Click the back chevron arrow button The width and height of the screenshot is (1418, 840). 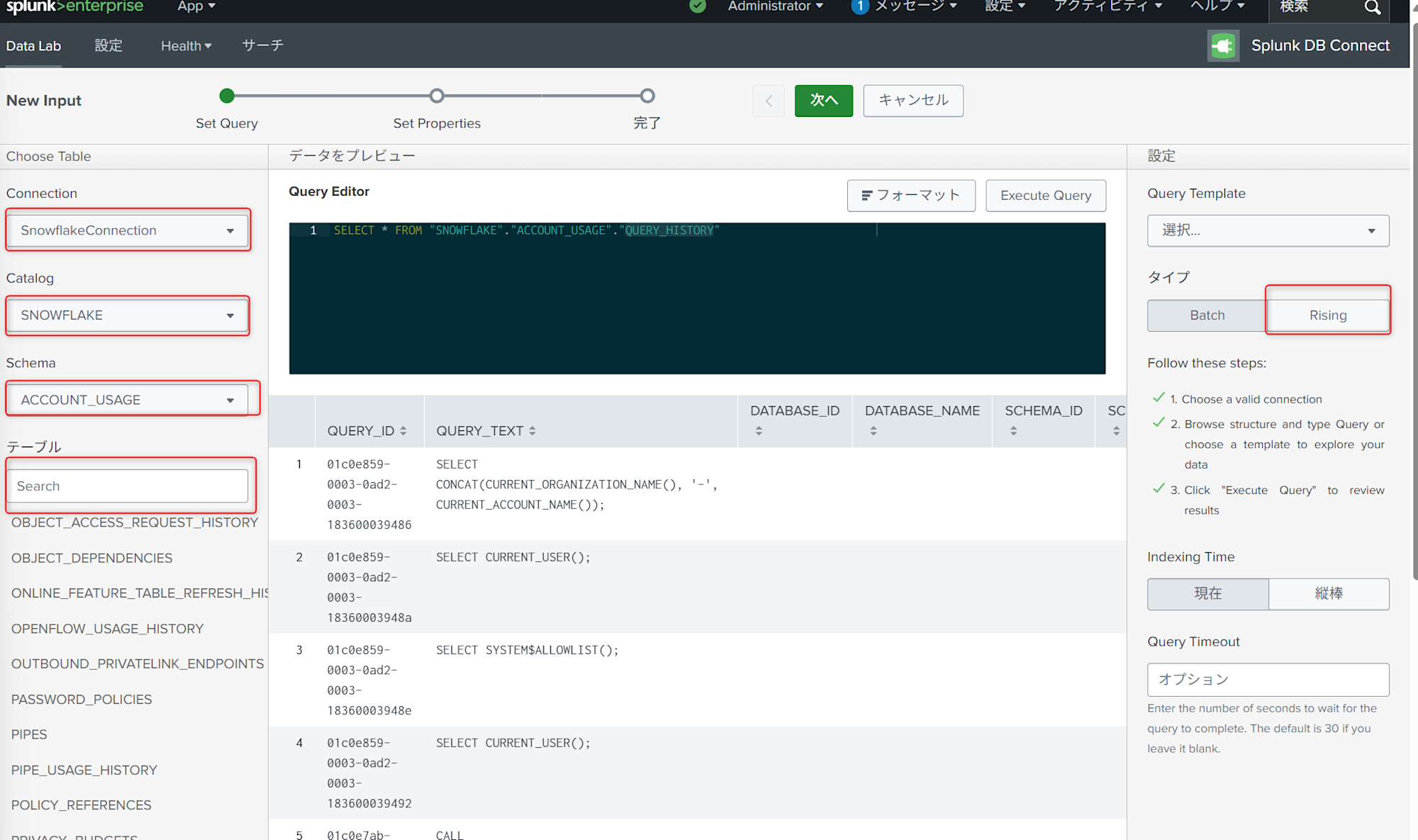tap(769, 101)
